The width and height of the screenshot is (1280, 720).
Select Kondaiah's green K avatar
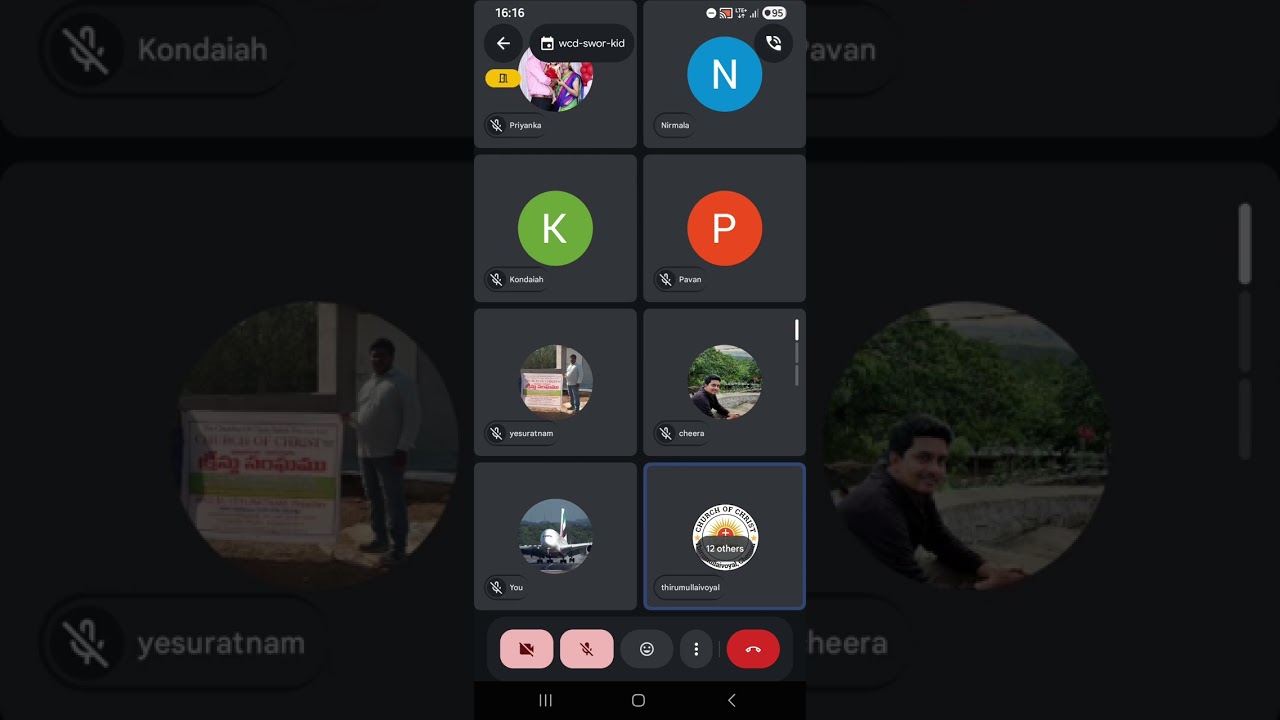(x=555, y=228)
